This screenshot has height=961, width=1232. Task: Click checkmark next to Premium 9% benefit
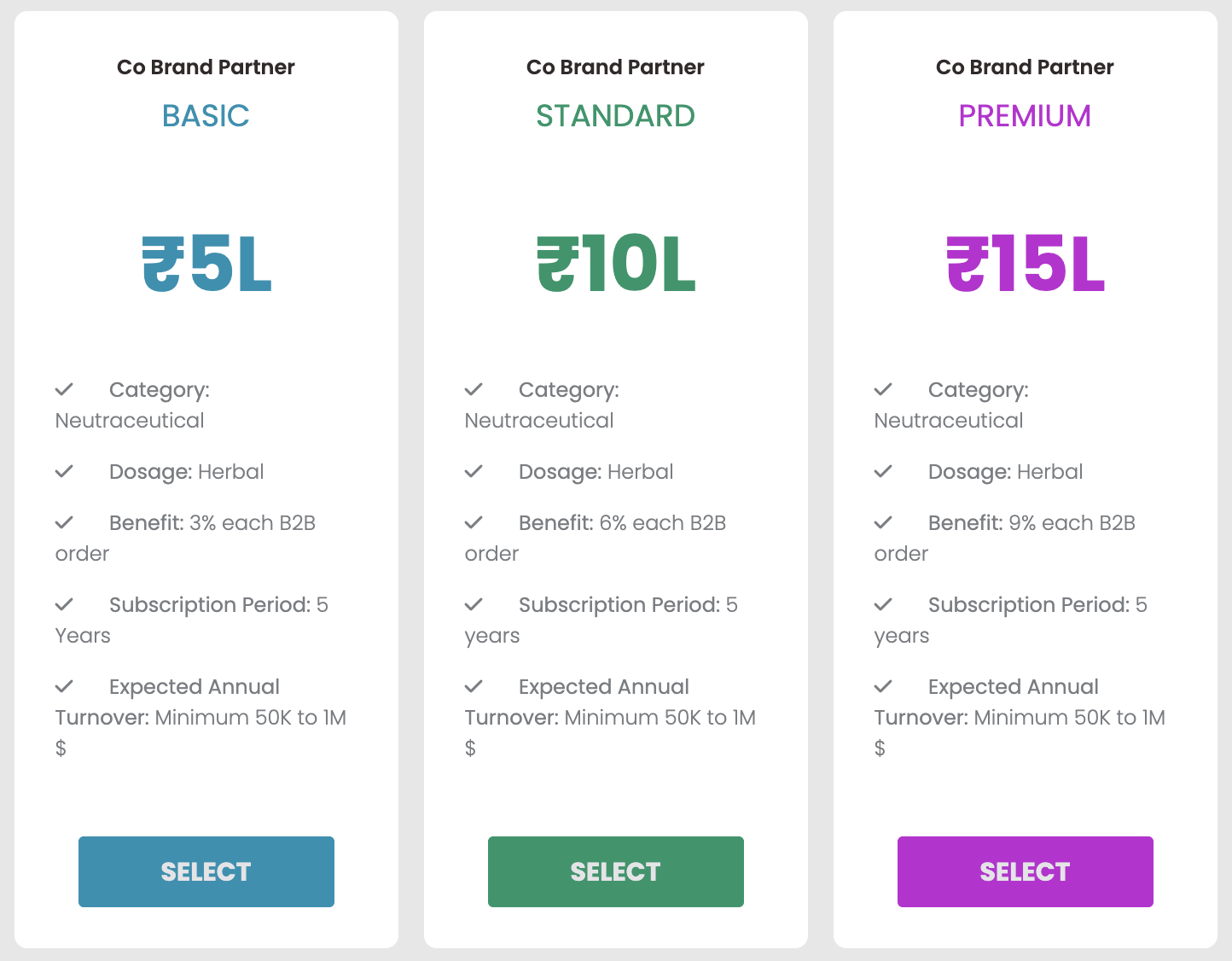[884, 523]
